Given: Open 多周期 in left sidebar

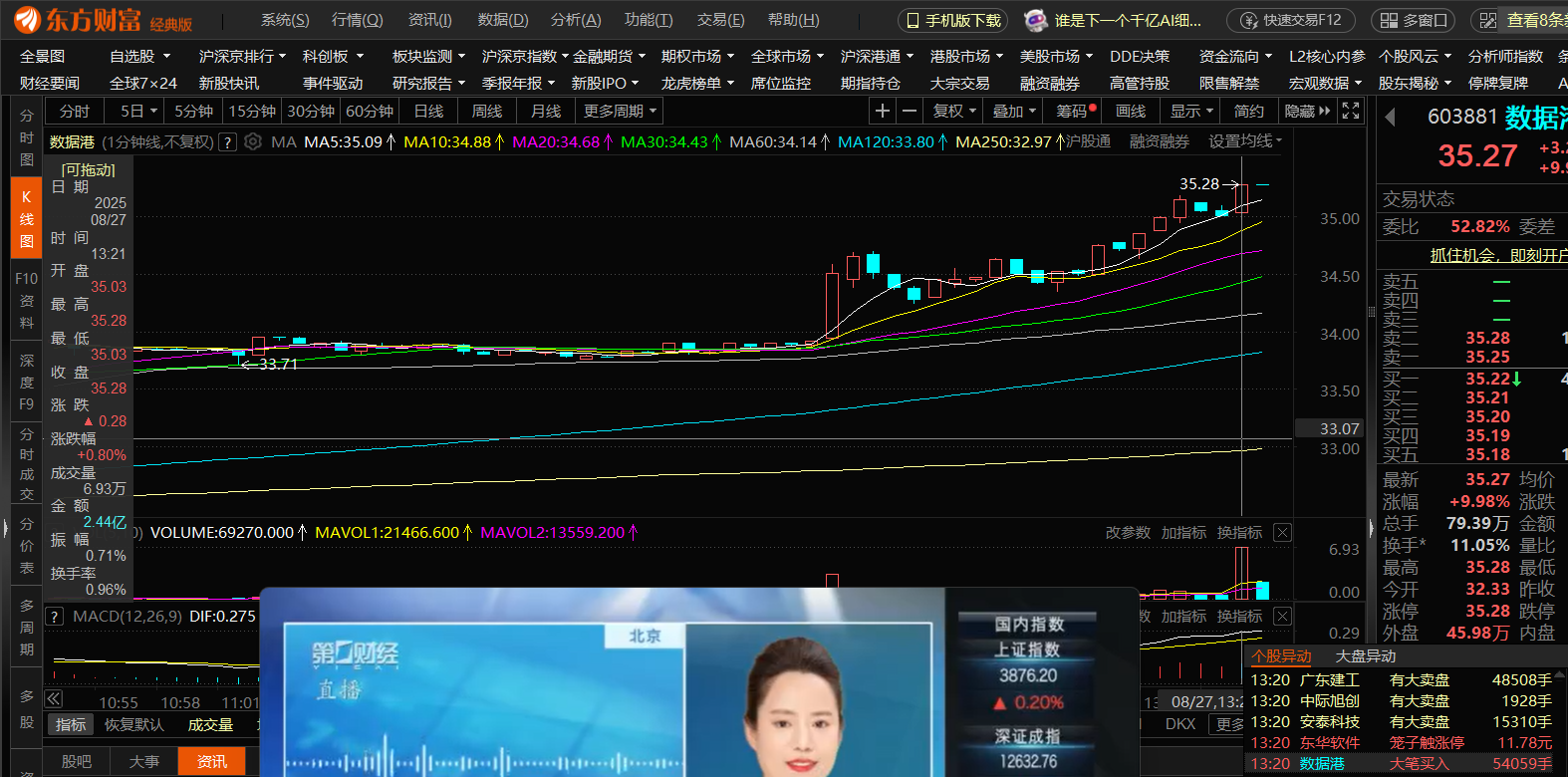Looking at the screenshot, I should [26, 628].
